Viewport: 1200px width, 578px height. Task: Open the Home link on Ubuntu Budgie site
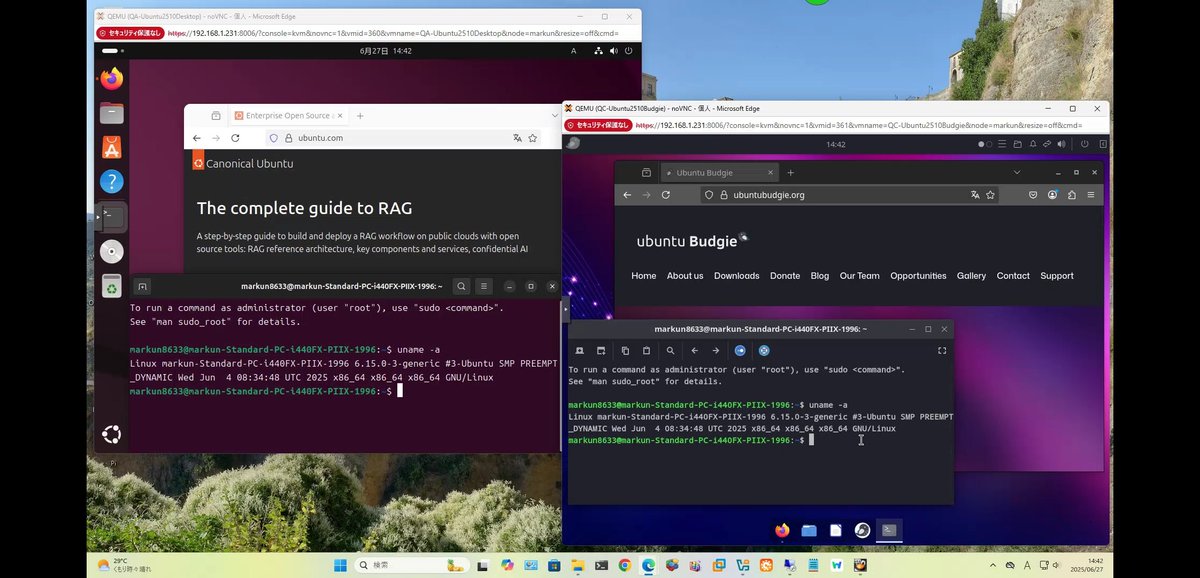coord(644,276)
